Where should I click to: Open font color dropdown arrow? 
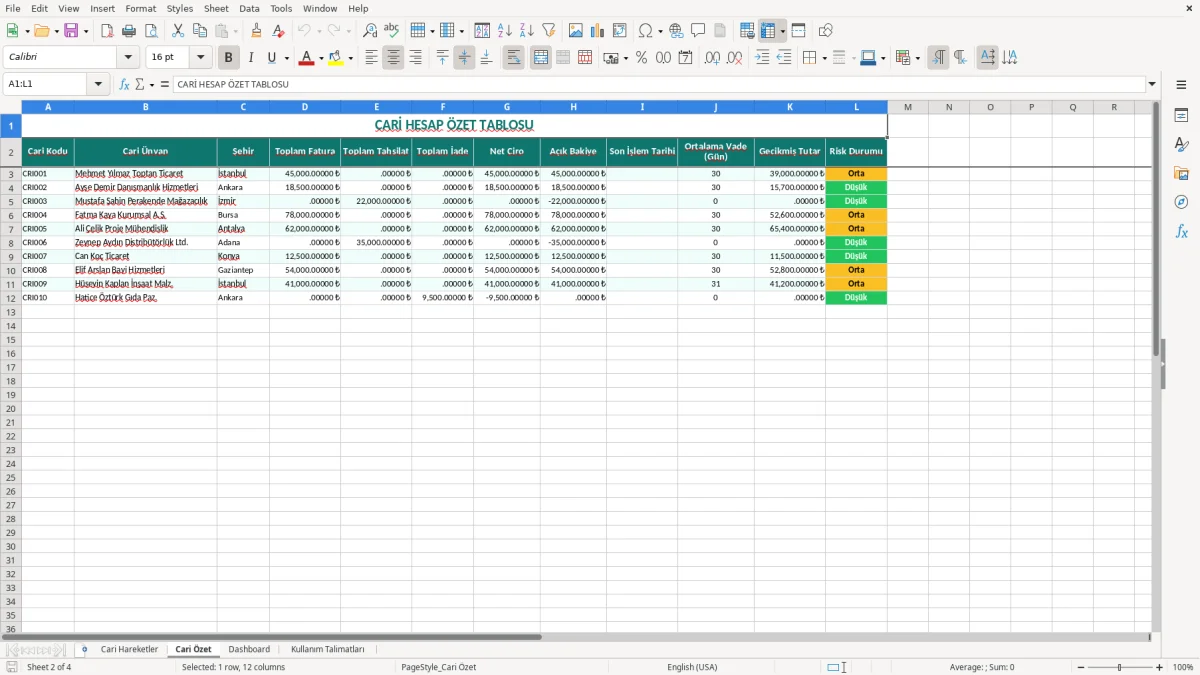(x=320, y=58)
